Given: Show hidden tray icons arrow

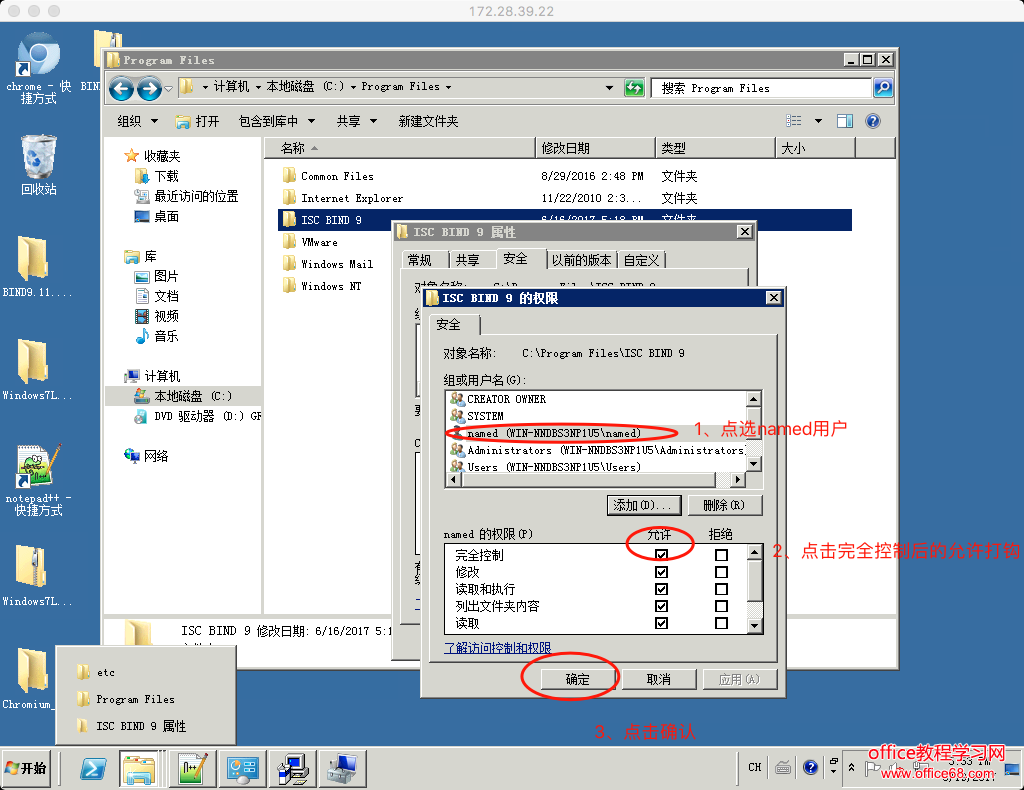Looking at the screenshot, I should coord(852,768).
